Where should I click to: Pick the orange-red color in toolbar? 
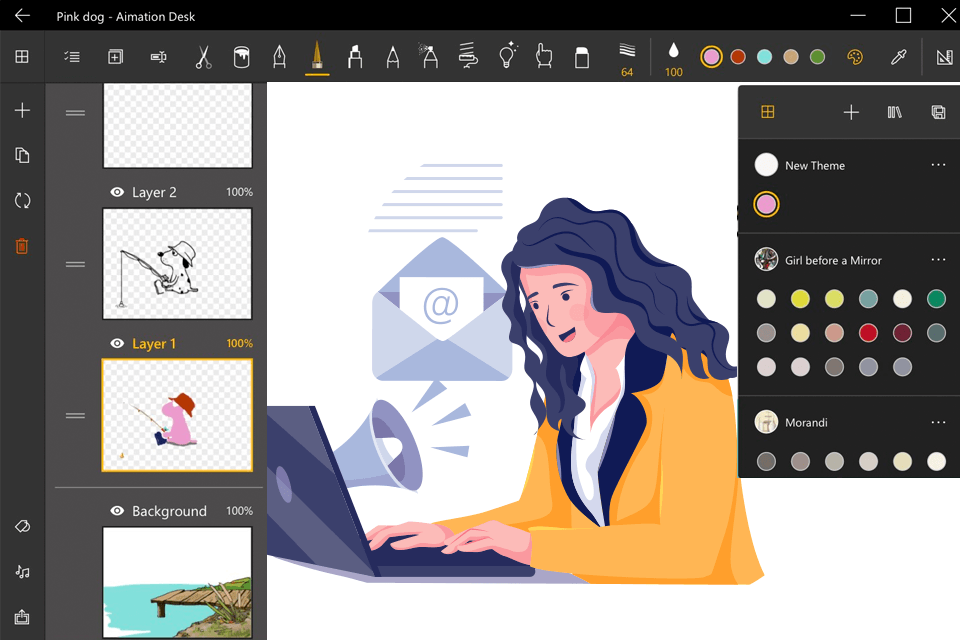click(738, 57)
